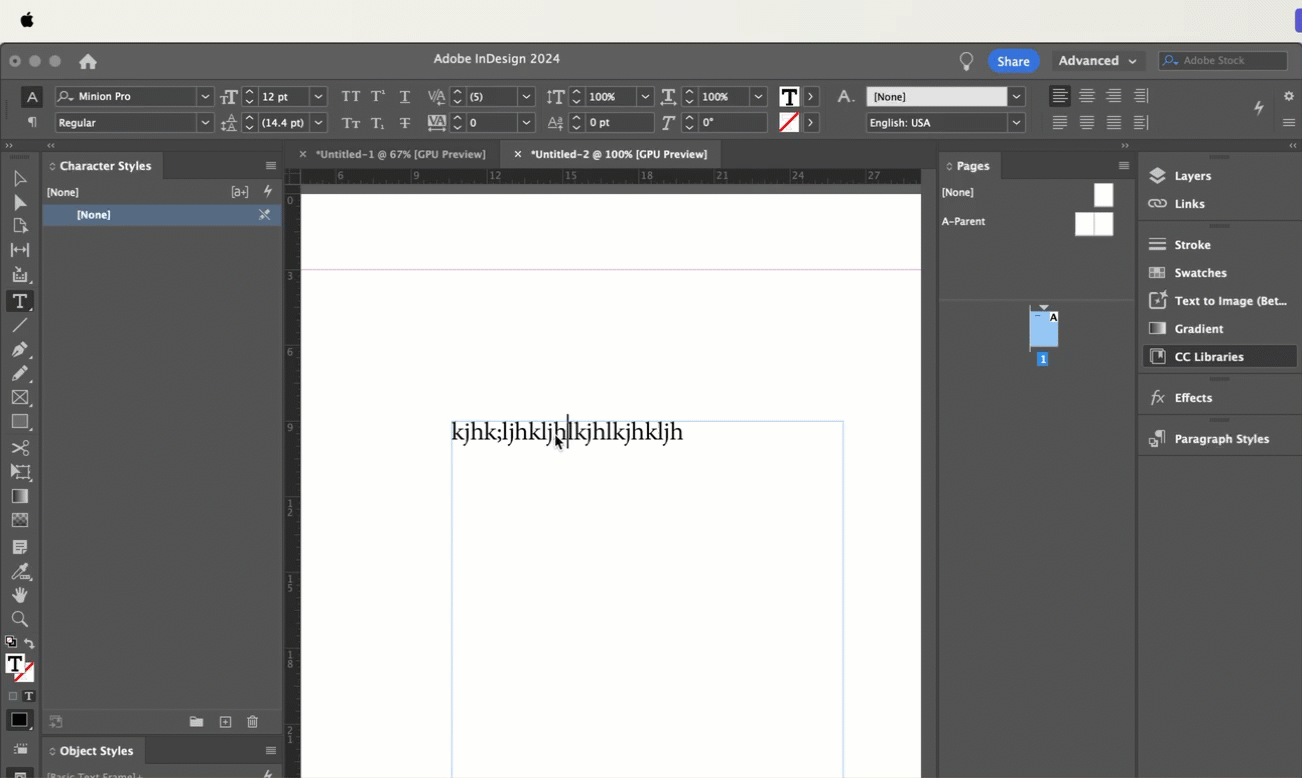This screenshot has height=778, width=1302.
Task: Open the Effects panel
Action: tap(1193, 398)
